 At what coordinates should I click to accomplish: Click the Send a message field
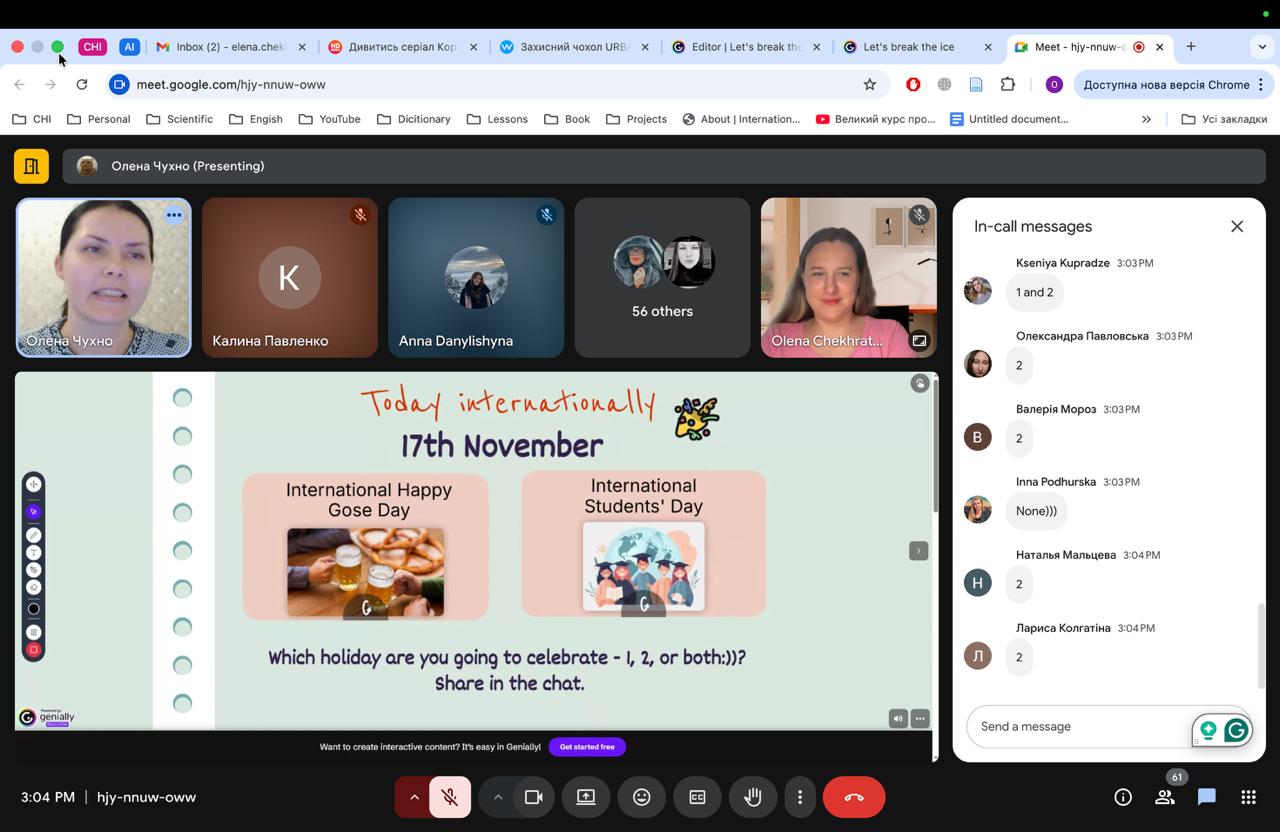[x=1080, y=726]
